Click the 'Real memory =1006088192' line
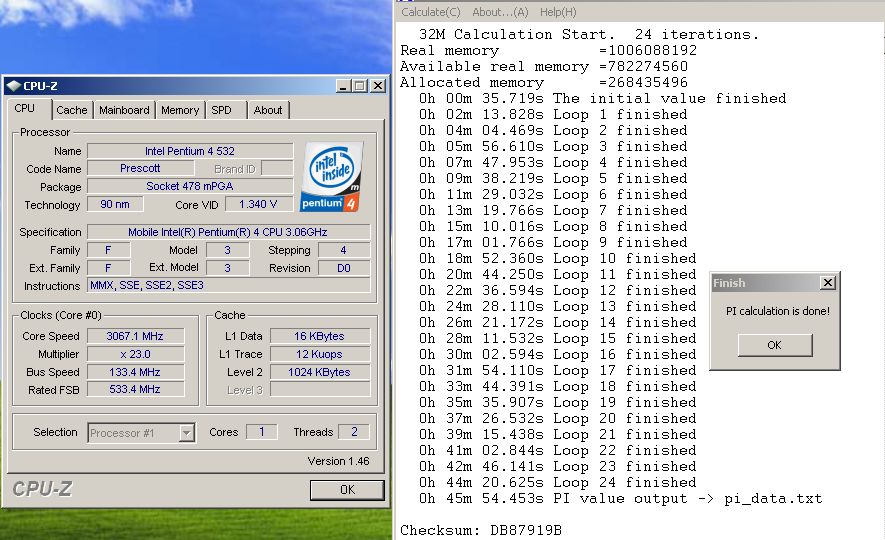Screen dimensions: 885x540 pos(549,51)
